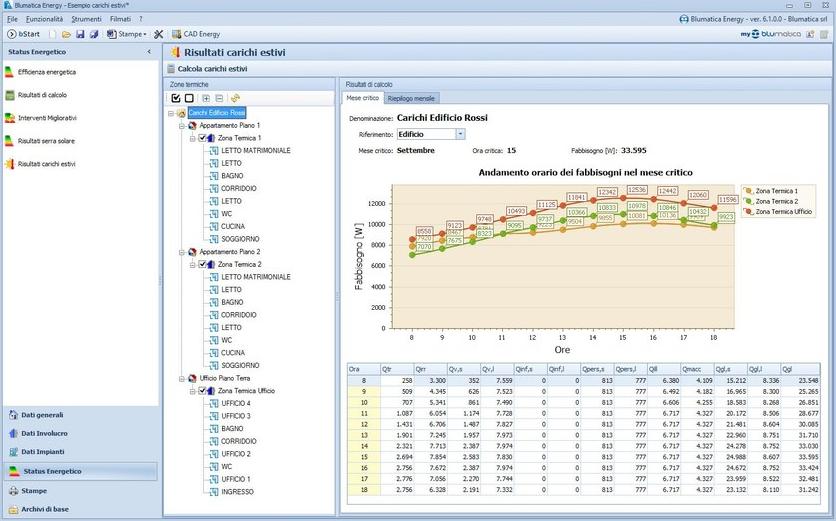Toggle the Zona Termica Ufficio checkbox

pyautogui.click(x=203, y=391)
